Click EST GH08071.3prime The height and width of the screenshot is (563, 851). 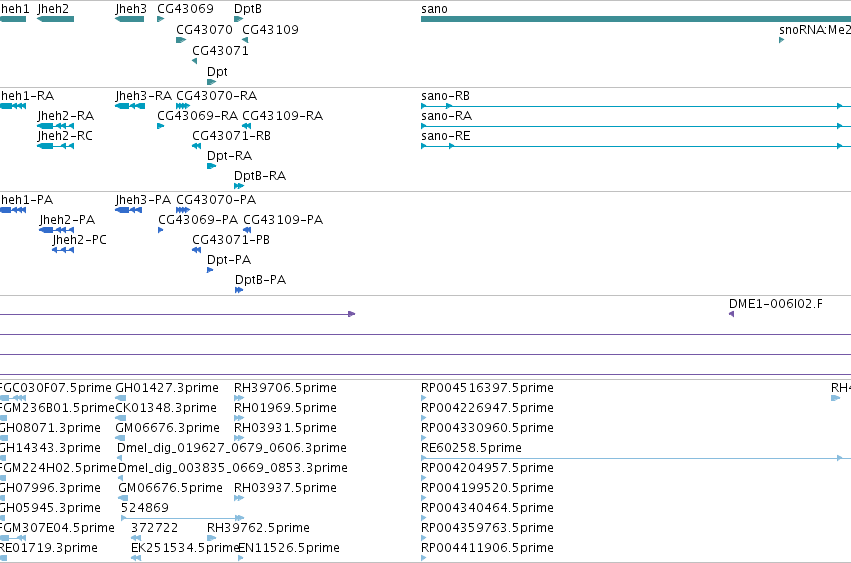[x=50, y=428]
